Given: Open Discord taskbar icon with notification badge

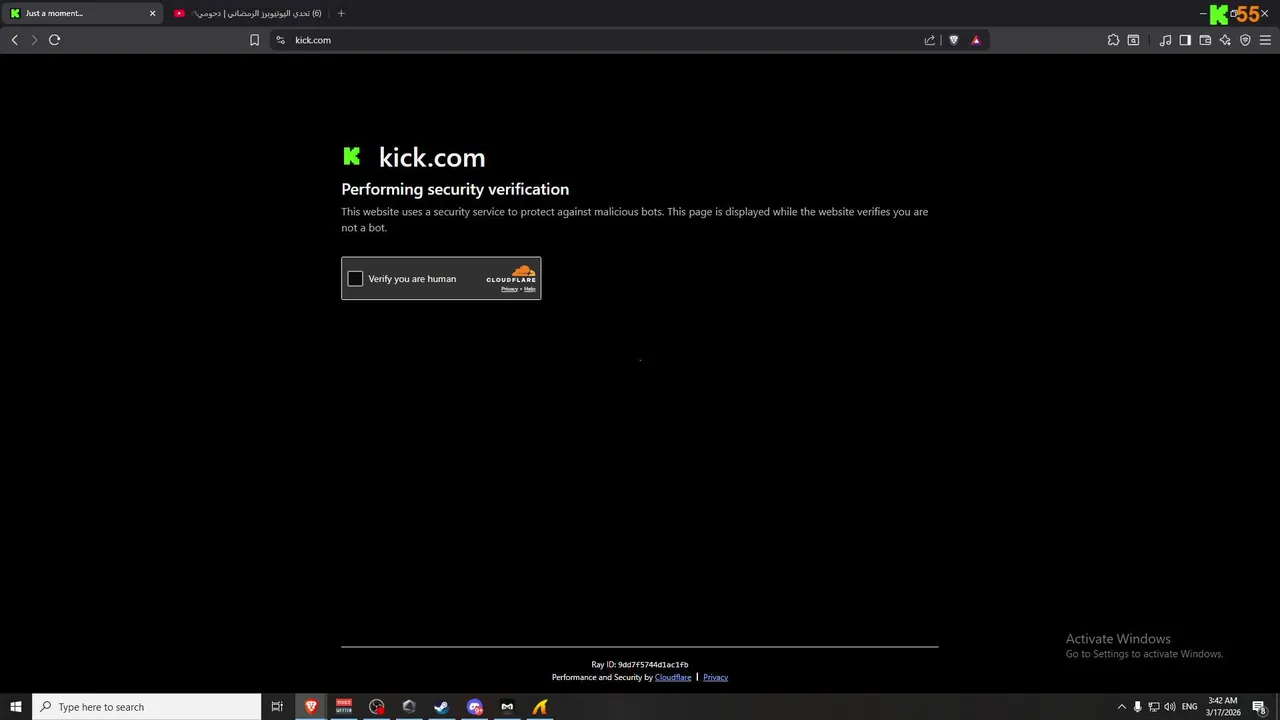Looking at the screenshot, I should point(474,707).
